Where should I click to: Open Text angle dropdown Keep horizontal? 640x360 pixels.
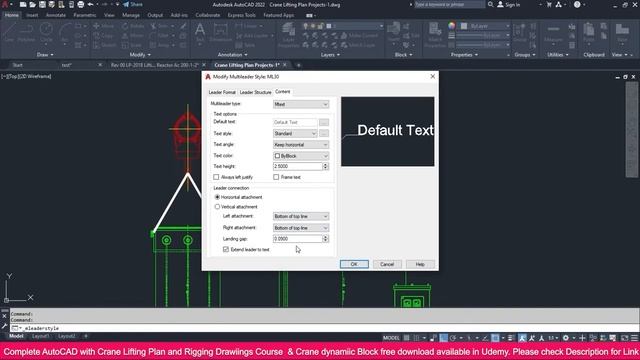point(301,145)
